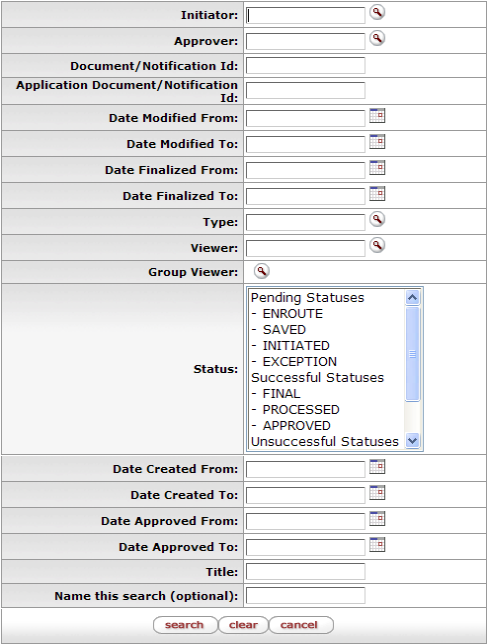Open the Group Viewer lookup icon
Screen dimensions: 487x644
[x=262, y=271]
